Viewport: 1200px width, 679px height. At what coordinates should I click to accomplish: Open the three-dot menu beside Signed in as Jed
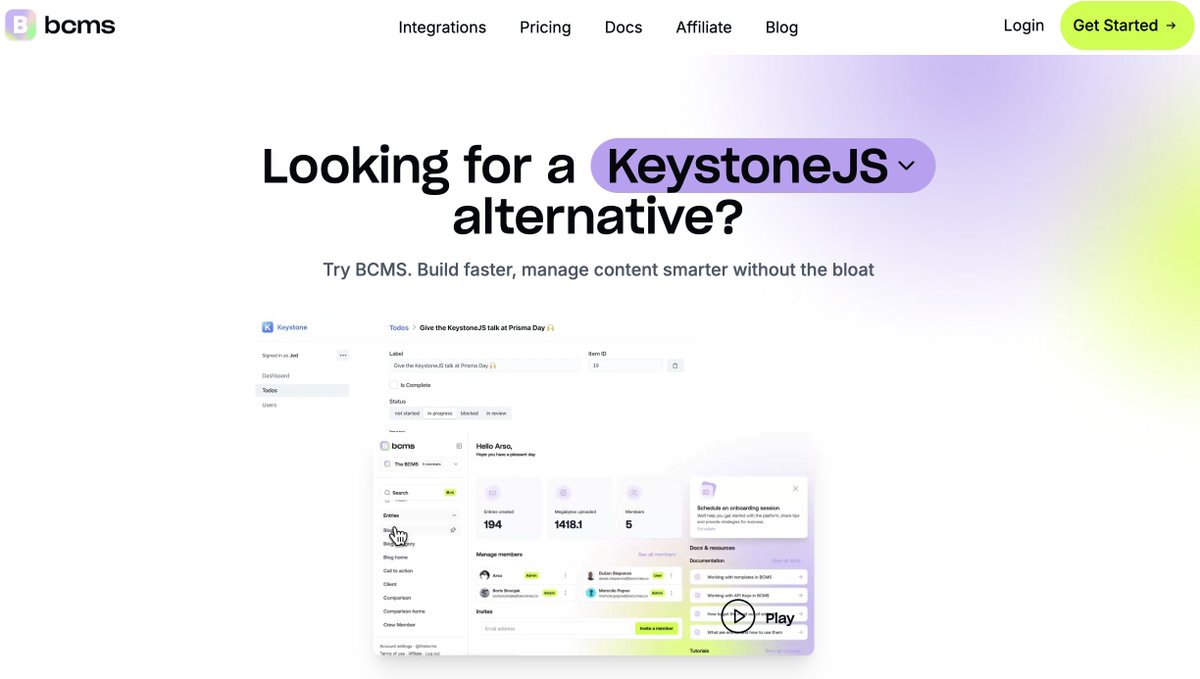point(343,355)
